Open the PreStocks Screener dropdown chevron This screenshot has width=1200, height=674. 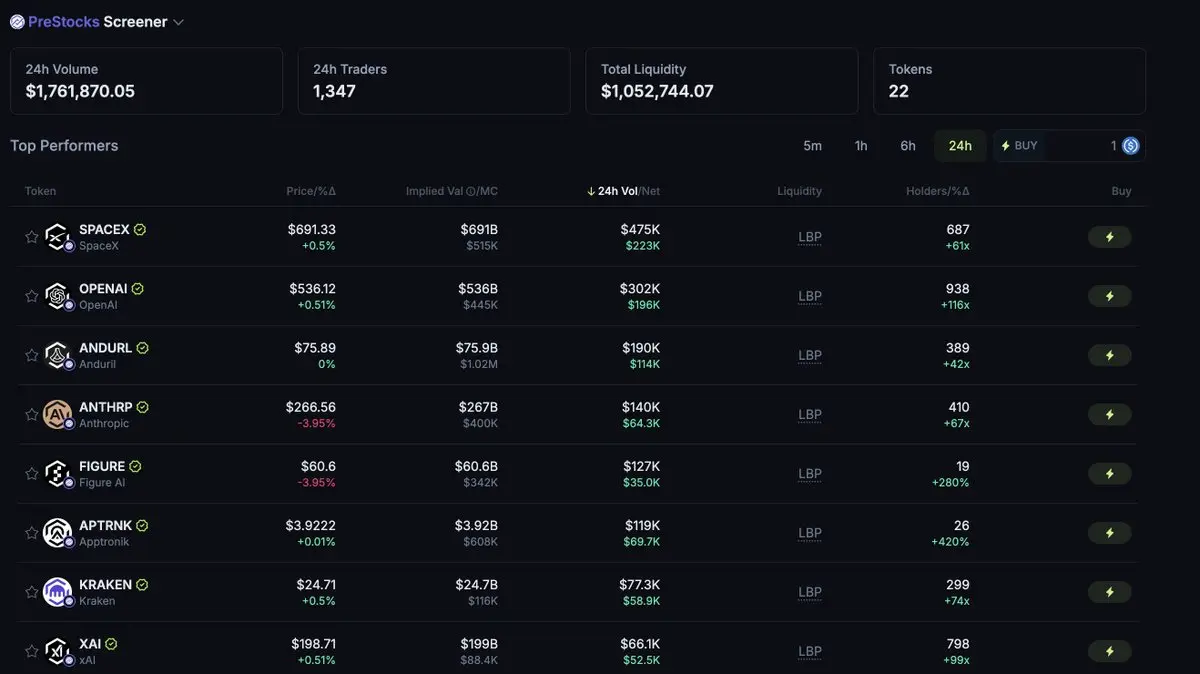click(x=178, y=22)
